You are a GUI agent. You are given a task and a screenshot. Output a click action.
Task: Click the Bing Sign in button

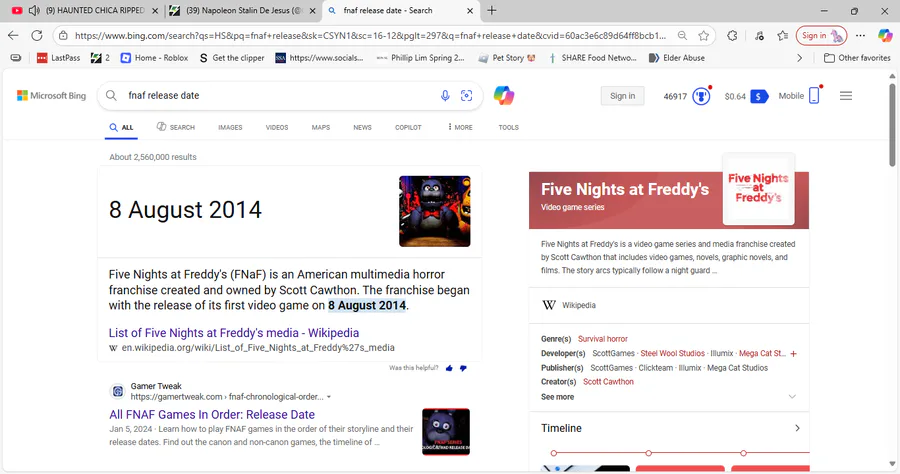(x=622, y=96)
